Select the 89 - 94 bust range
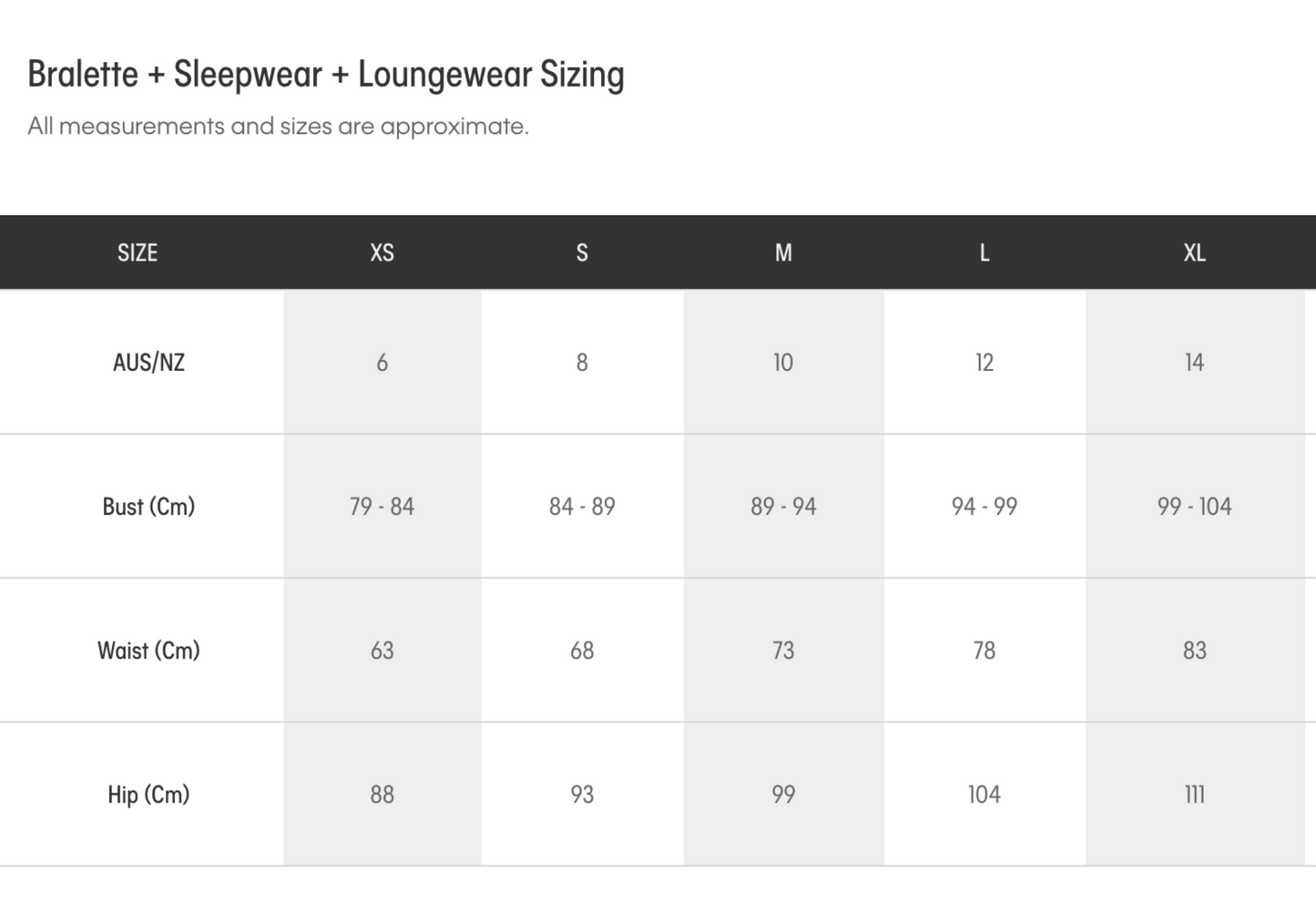This screenshot has height=902, width=1316. [783, 507]
